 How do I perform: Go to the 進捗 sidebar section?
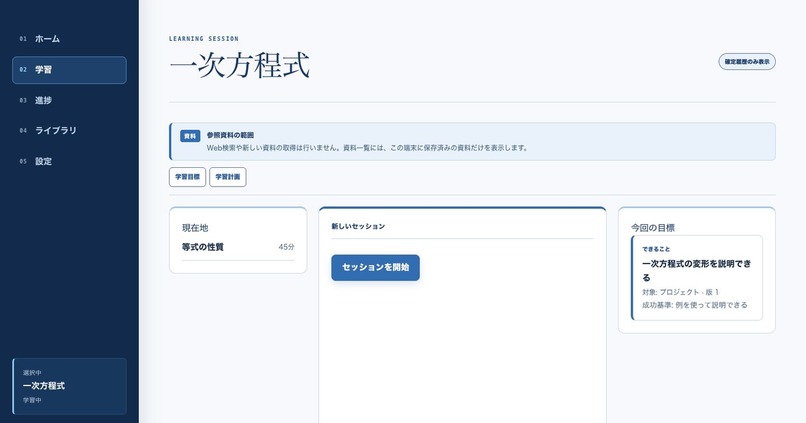tap(69, 100)
